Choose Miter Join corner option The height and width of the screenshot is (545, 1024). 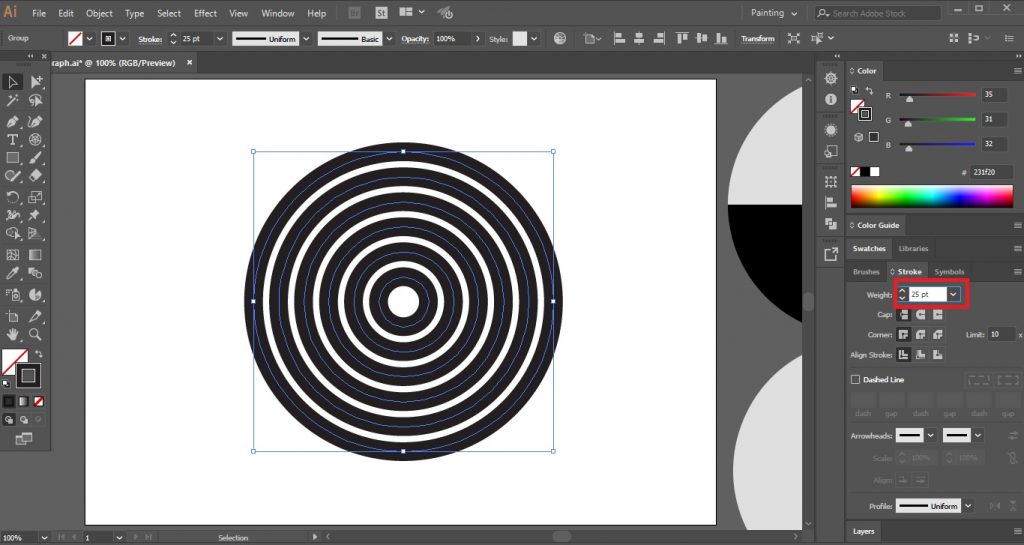(903, 335)
